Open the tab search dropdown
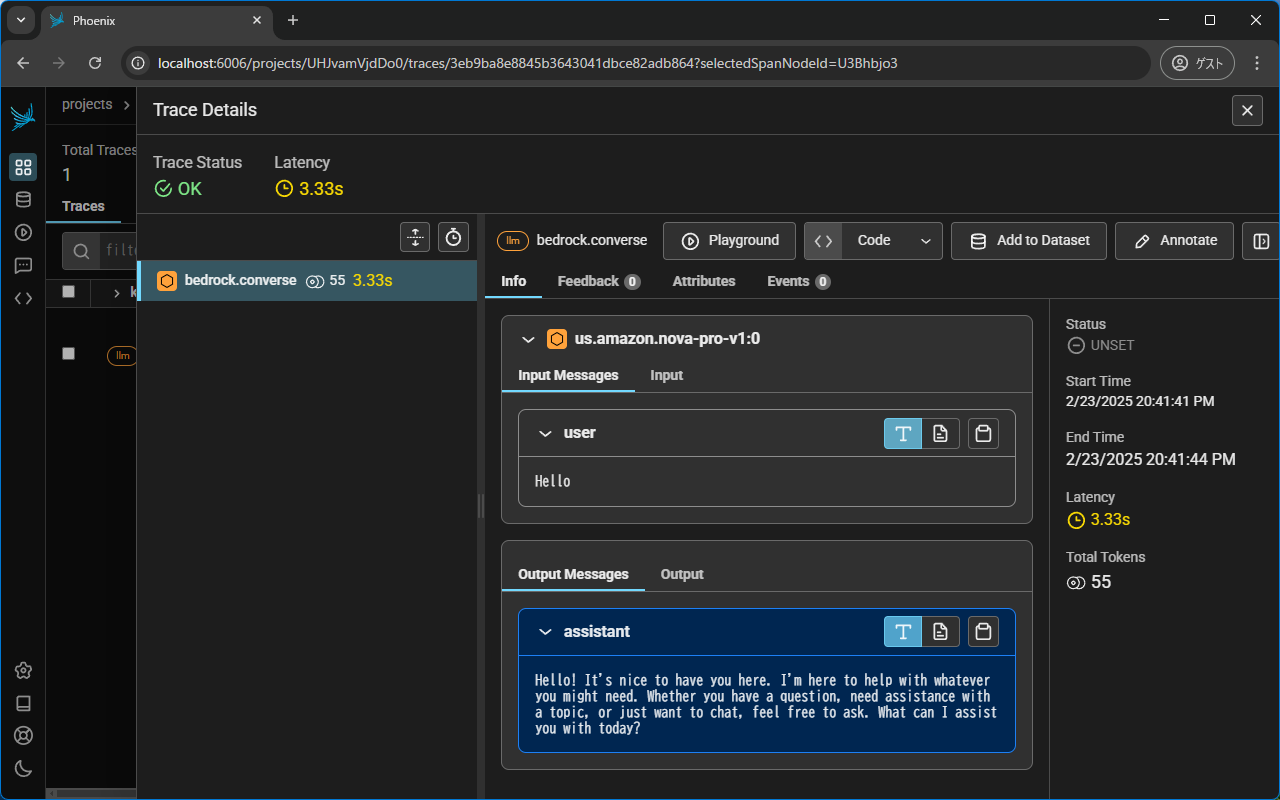 click(x=21, y=20)
